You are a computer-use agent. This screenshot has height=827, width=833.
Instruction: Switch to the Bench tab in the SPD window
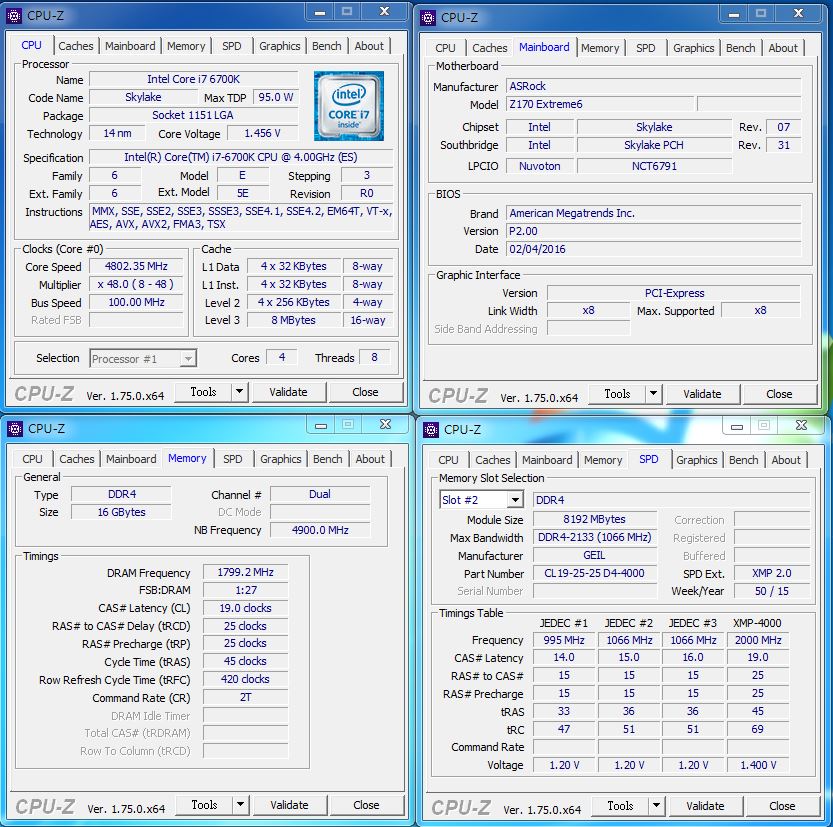[x=744, y=460]
